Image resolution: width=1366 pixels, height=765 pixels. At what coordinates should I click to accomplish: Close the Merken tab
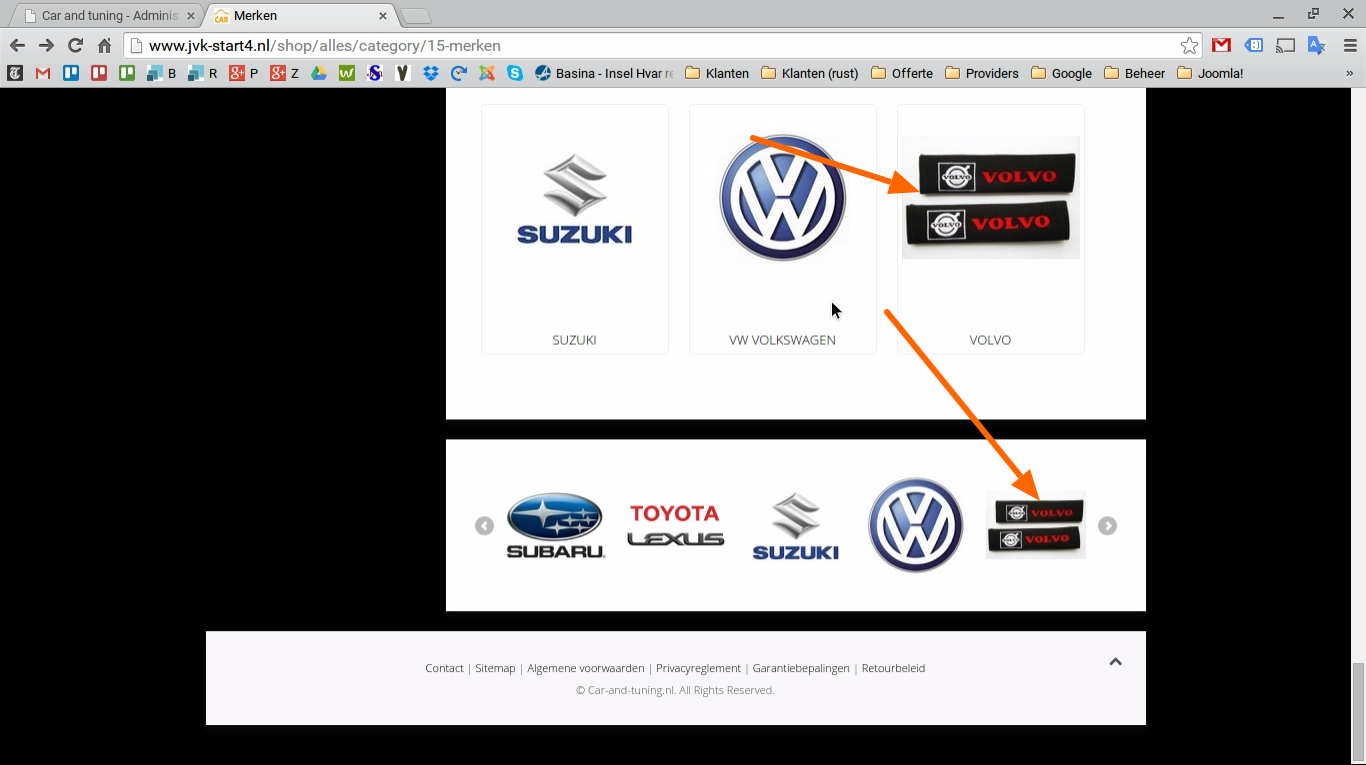383,16
